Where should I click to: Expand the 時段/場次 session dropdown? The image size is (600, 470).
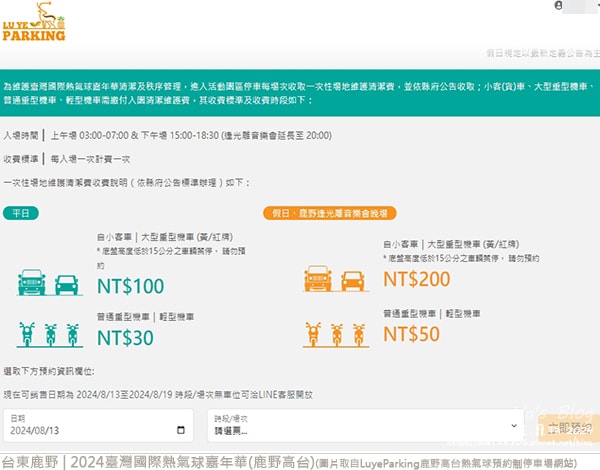[x=365, y=426]
